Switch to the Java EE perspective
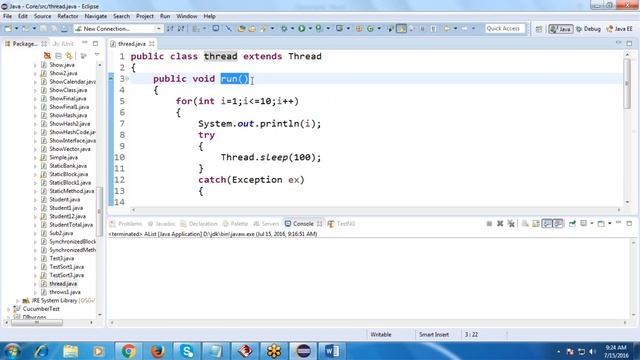 620,29
